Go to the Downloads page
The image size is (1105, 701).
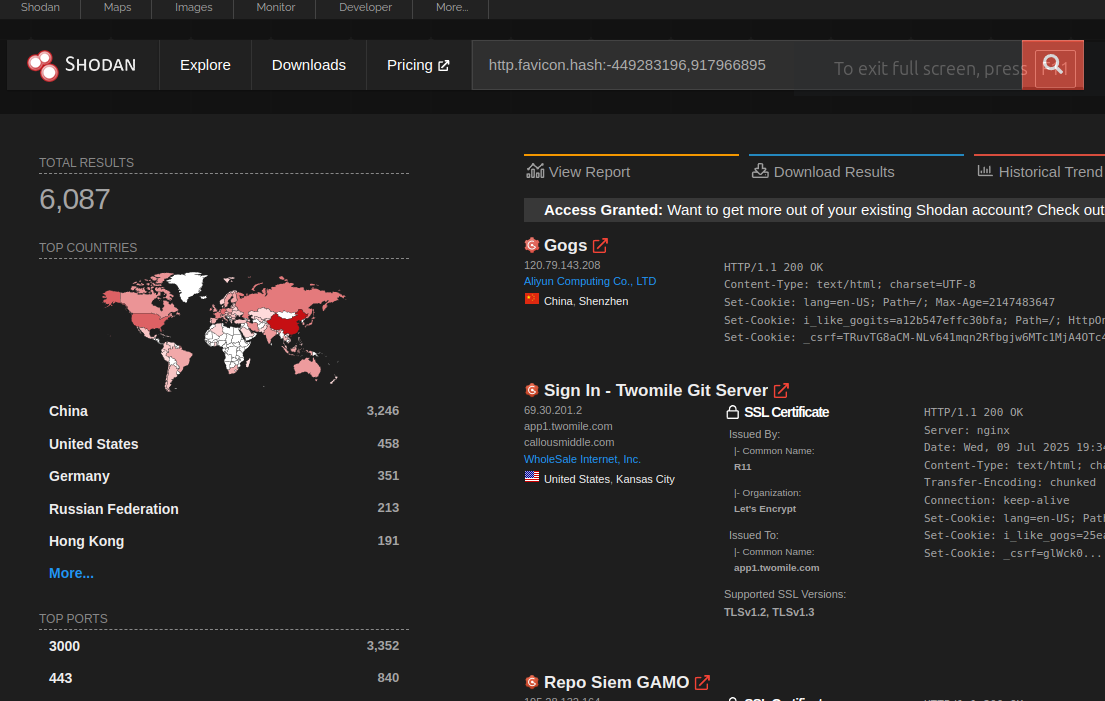(x=309, y=65)
